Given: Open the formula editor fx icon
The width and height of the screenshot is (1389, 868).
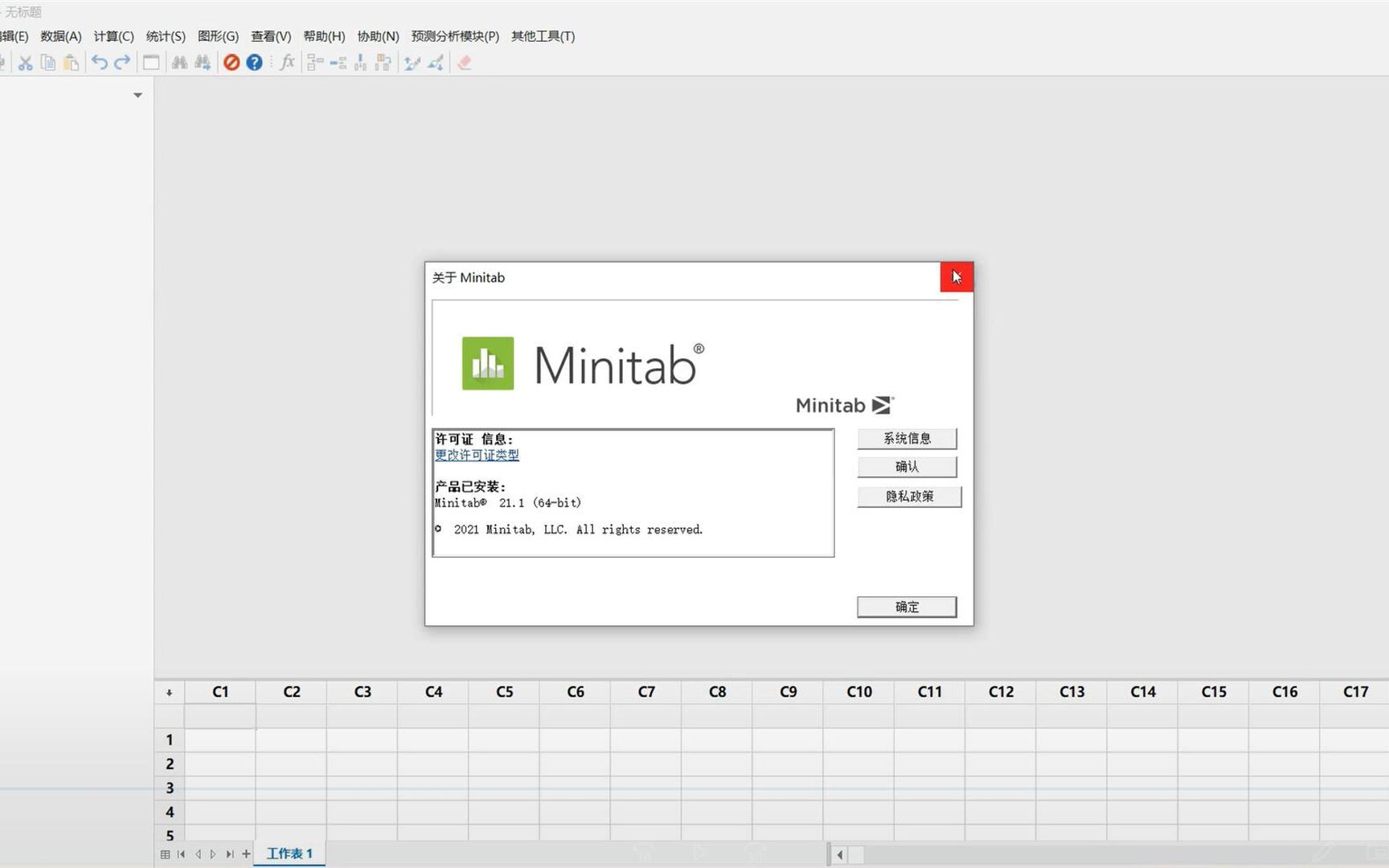Looking at the screenshot, I should tap(287, 63).
